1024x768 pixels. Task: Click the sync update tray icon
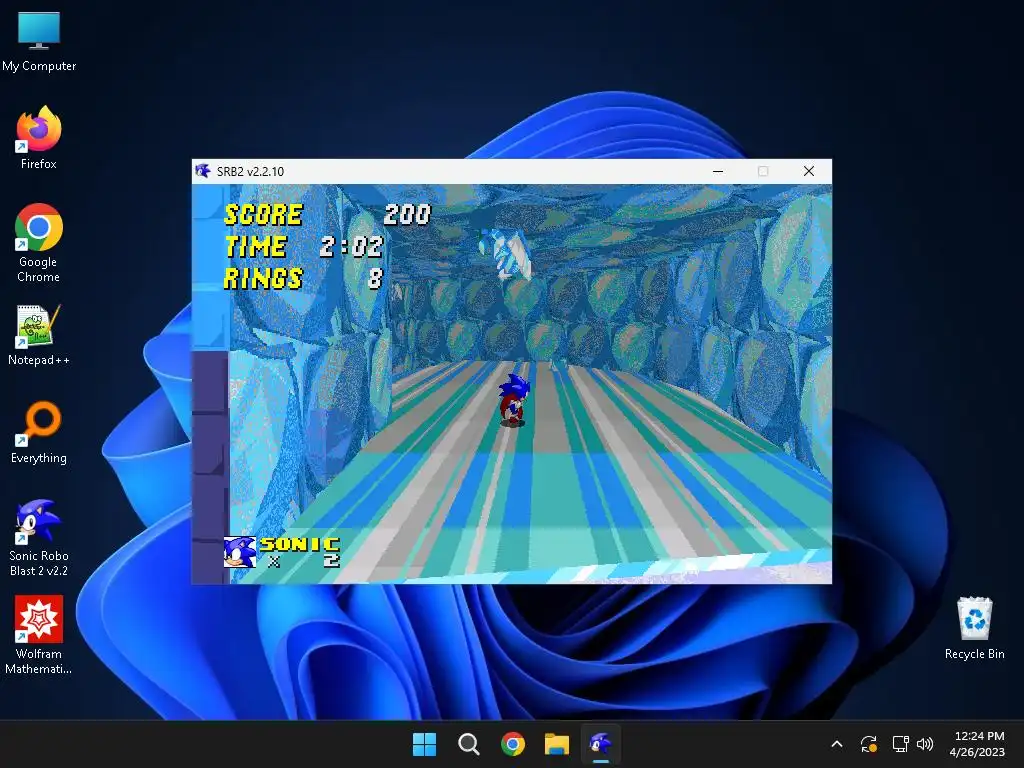pos(869,744)
